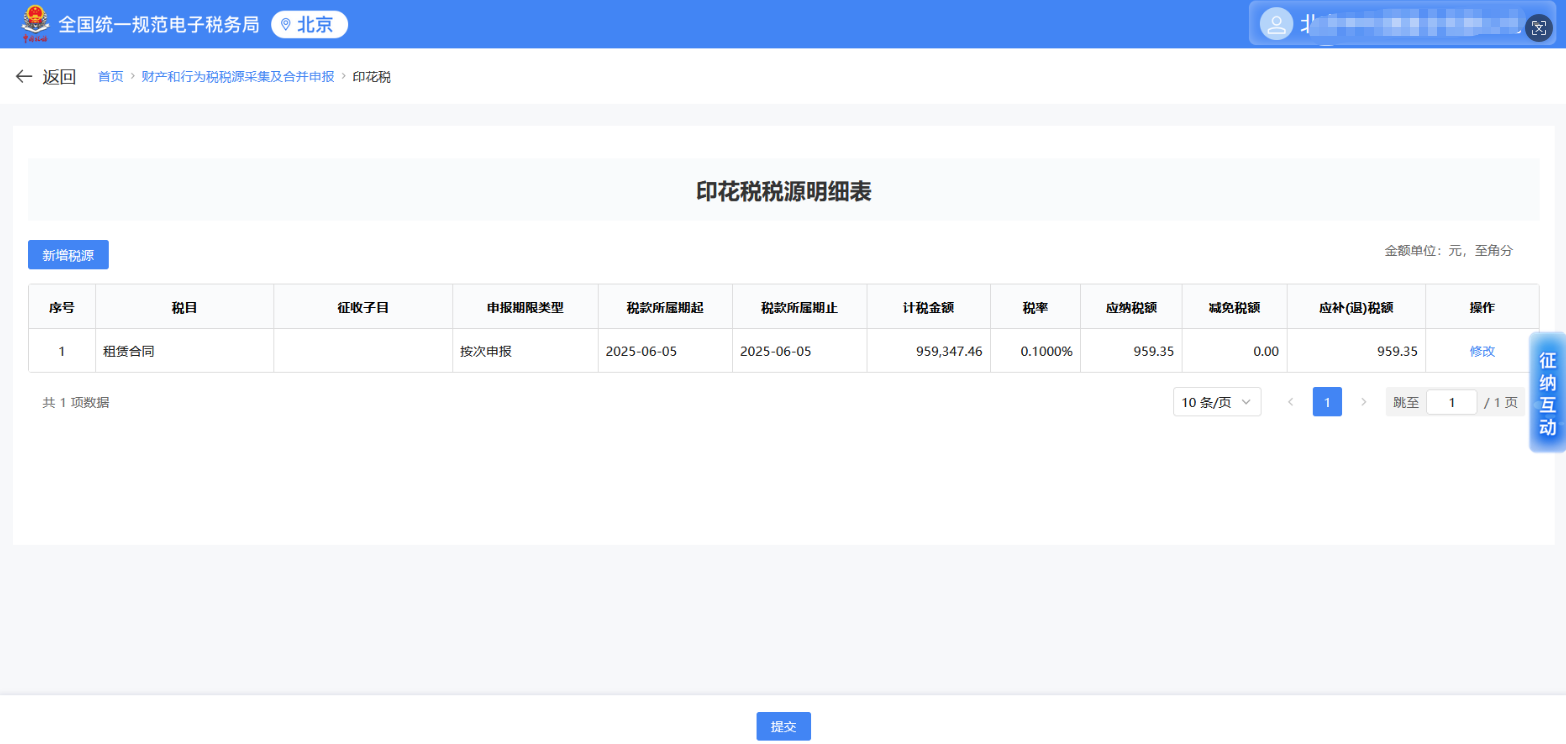
Task: Select page 1 in the pagination
Action: click(1328, 401)
